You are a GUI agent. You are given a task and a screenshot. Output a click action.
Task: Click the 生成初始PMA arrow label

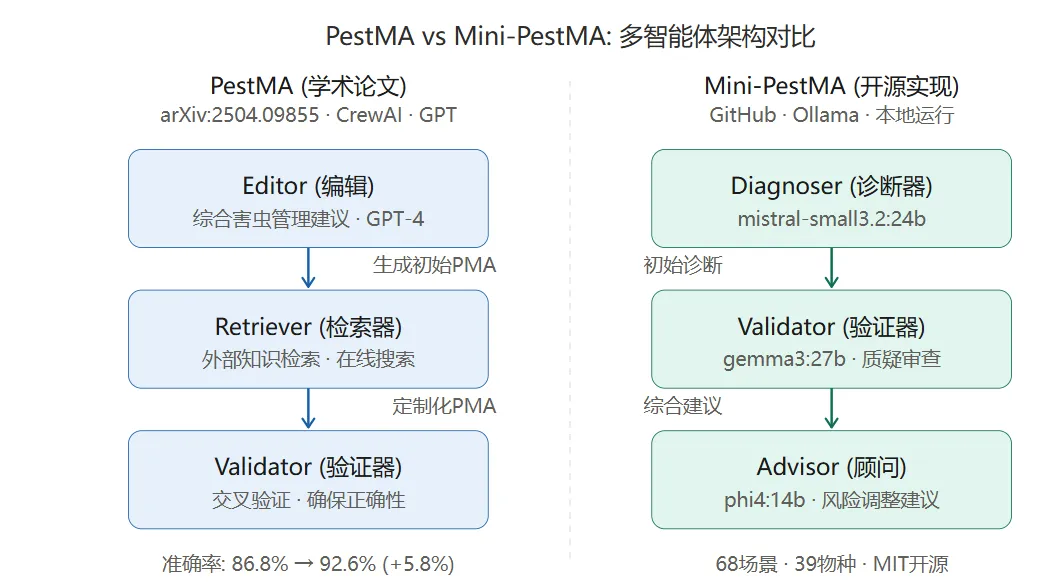[x=434, y=265]
